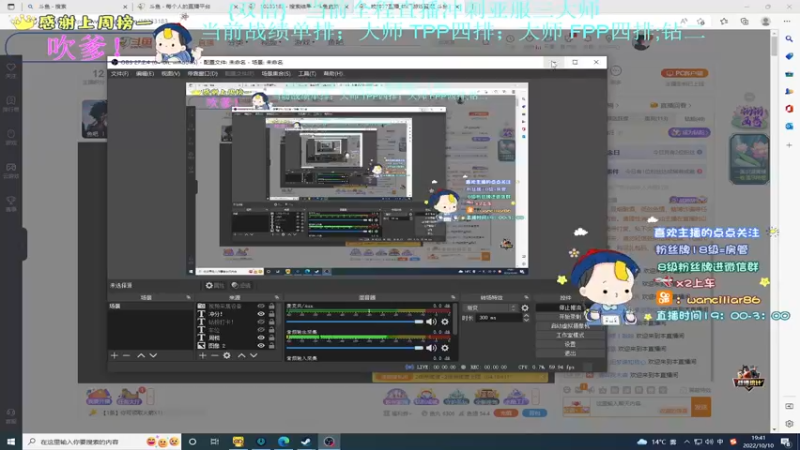Open Task View icon on taskbar
Viewport: 800px width, 450px height.
pyautogui.click(x=215, y=442)
